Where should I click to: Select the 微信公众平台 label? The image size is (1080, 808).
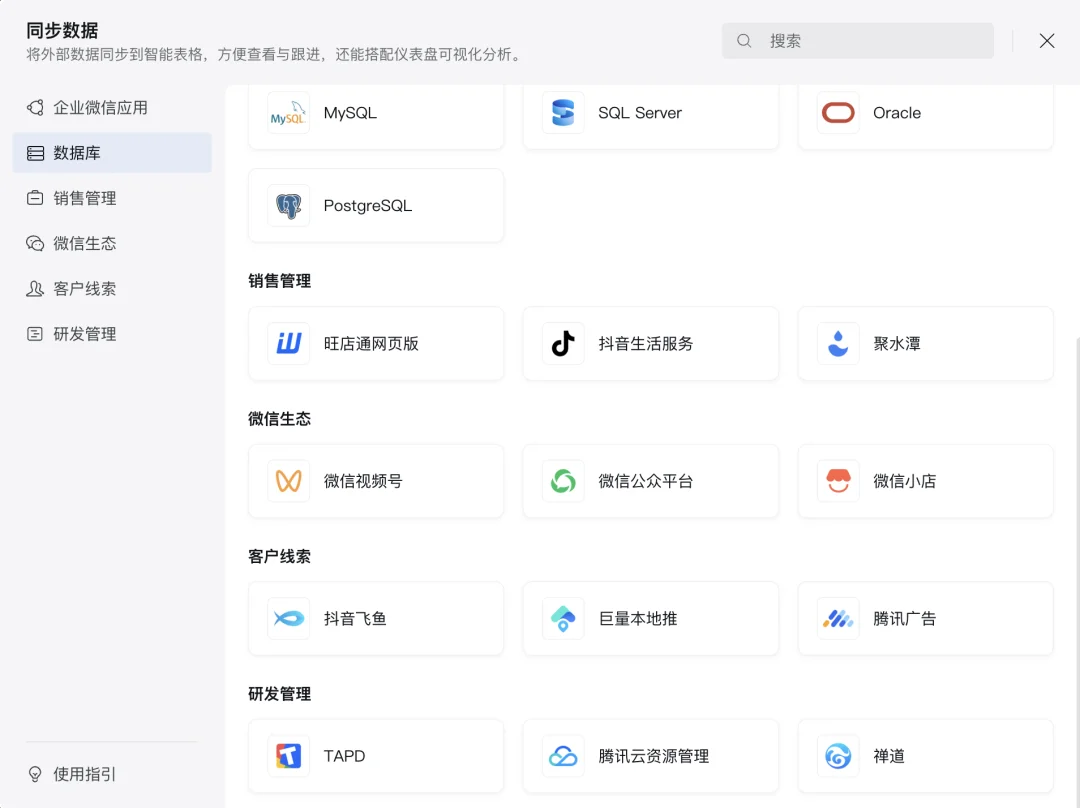click(646, 481)
